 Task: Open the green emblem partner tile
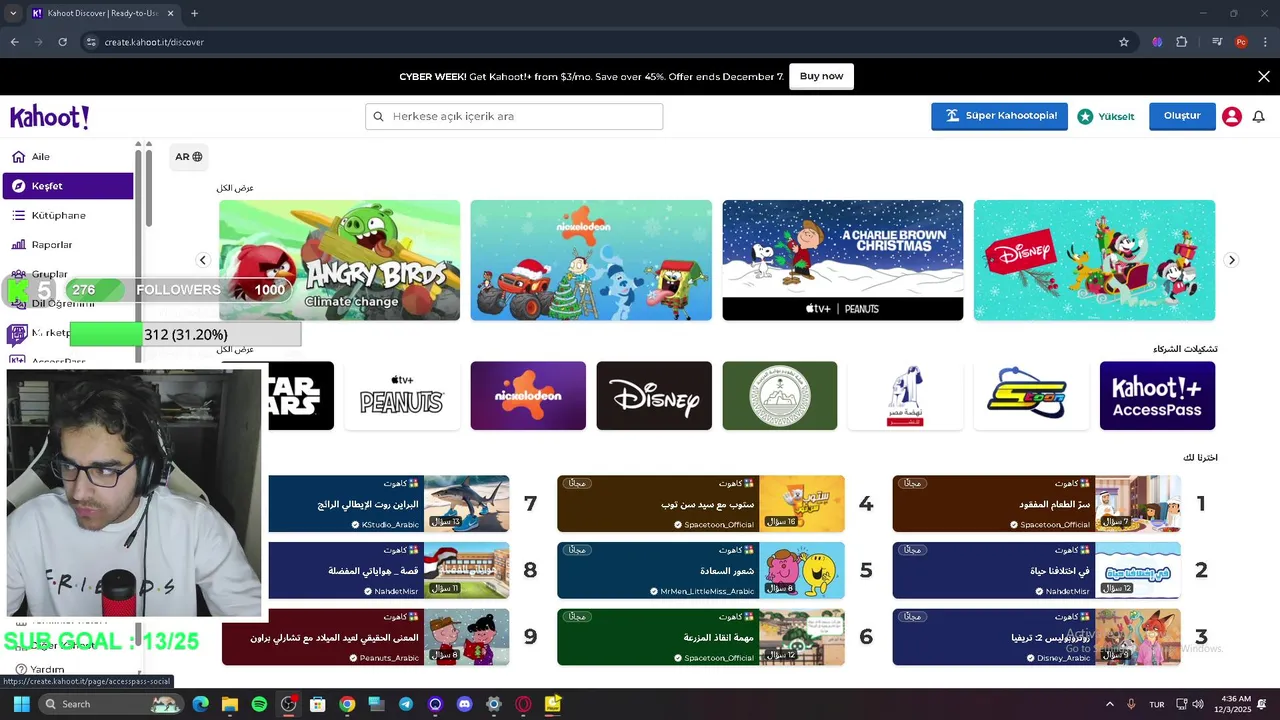coord(780,396)
